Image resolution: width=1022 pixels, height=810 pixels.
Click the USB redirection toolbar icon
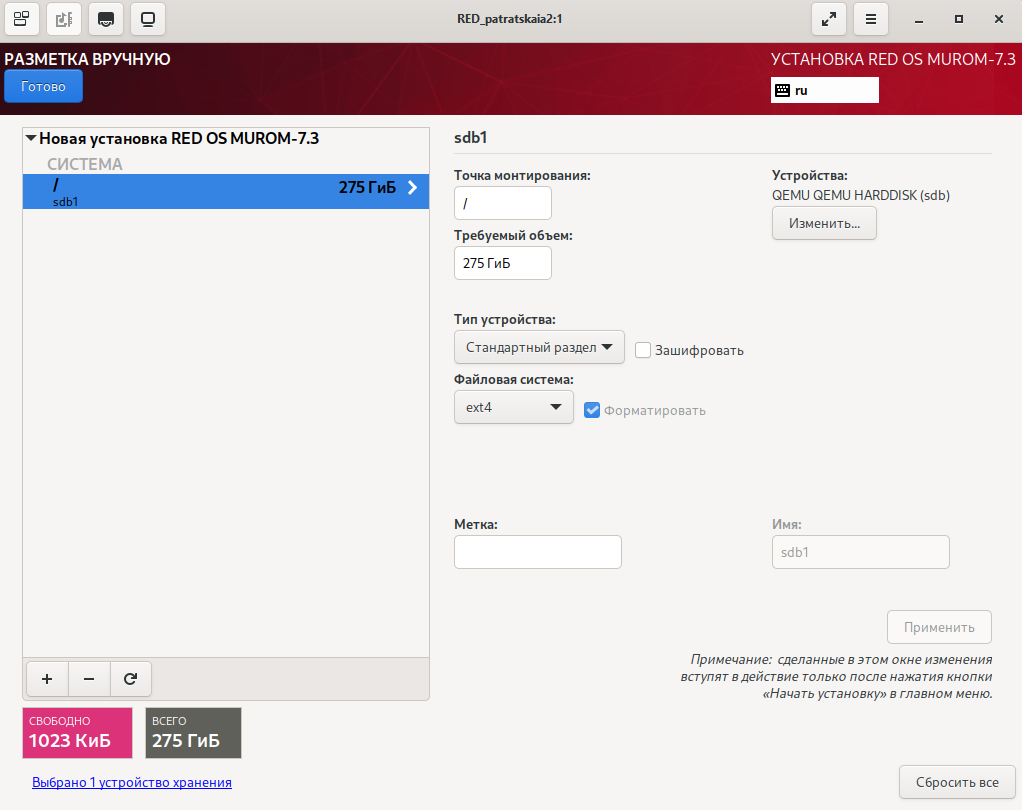[64, 19]
